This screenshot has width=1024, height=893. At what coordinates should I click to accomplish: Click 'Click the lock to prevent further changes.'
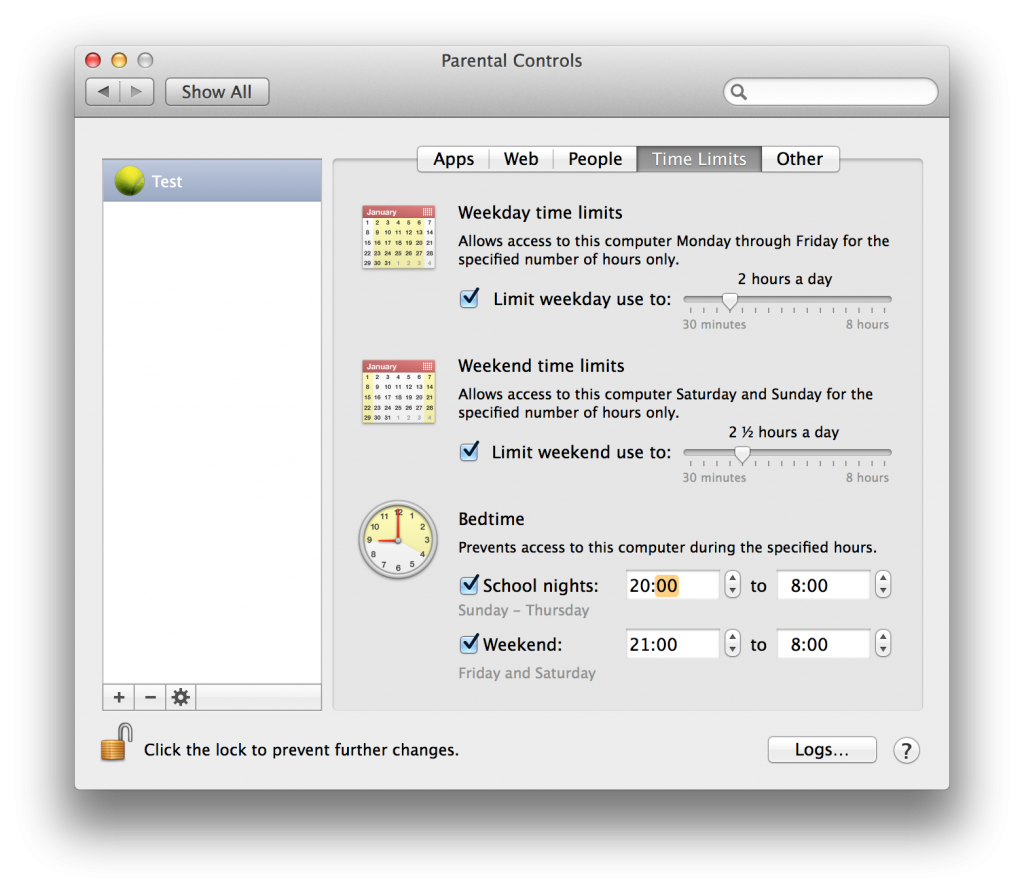[x=301, y=750]
